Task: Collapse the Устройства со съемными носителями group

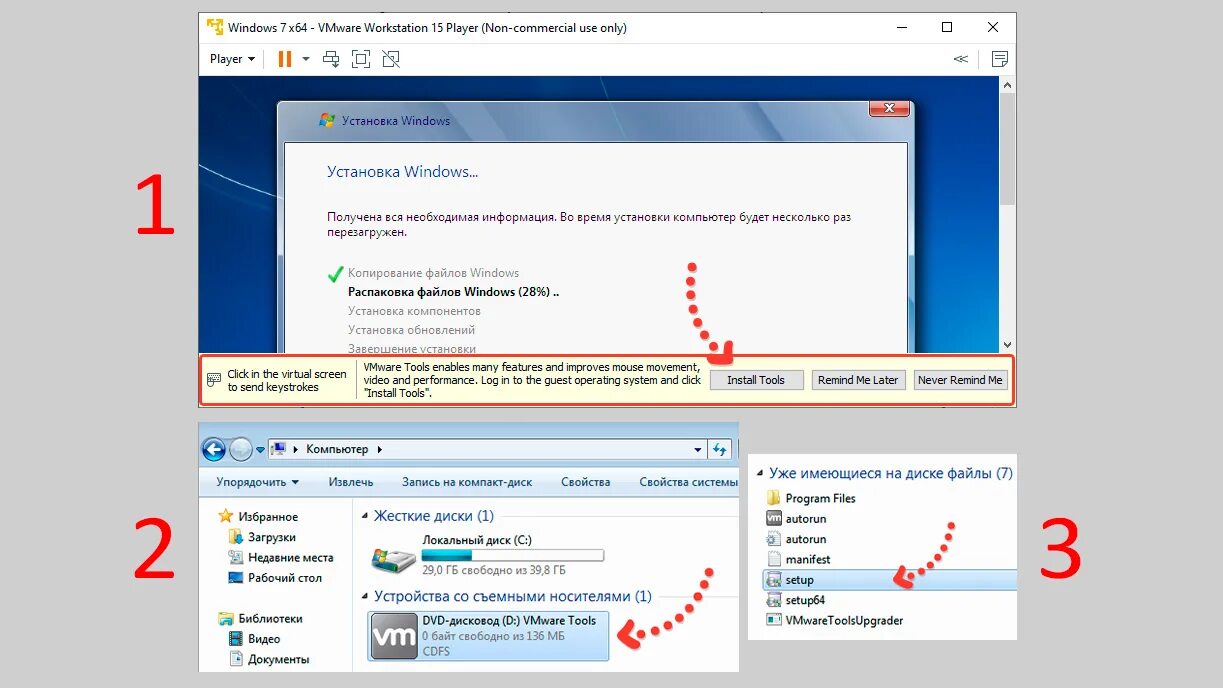Action: pyautogui.click(x=365, y=597)
